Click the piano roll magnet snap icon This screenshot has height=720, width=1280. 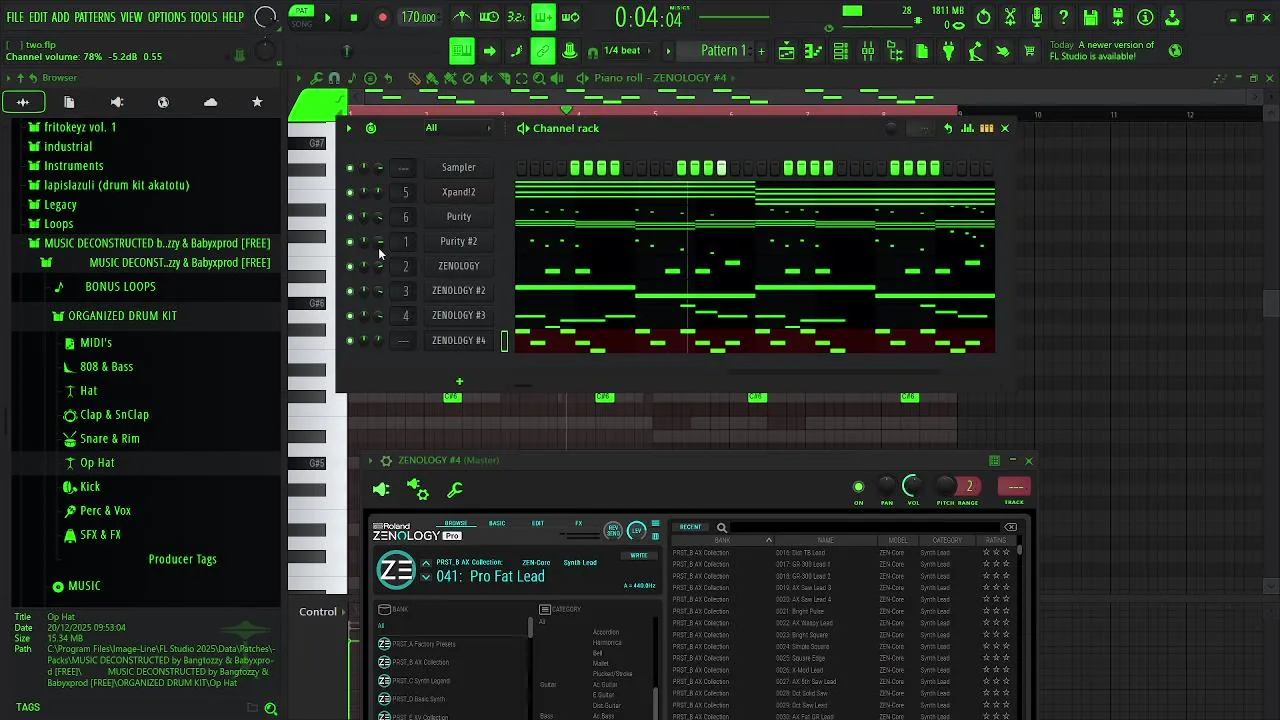point(334,78)
